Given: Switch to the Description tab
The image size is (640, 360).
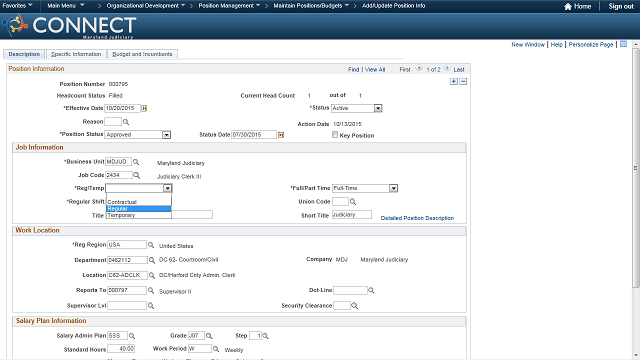Looking at the screenshot, I should point(24,54).
